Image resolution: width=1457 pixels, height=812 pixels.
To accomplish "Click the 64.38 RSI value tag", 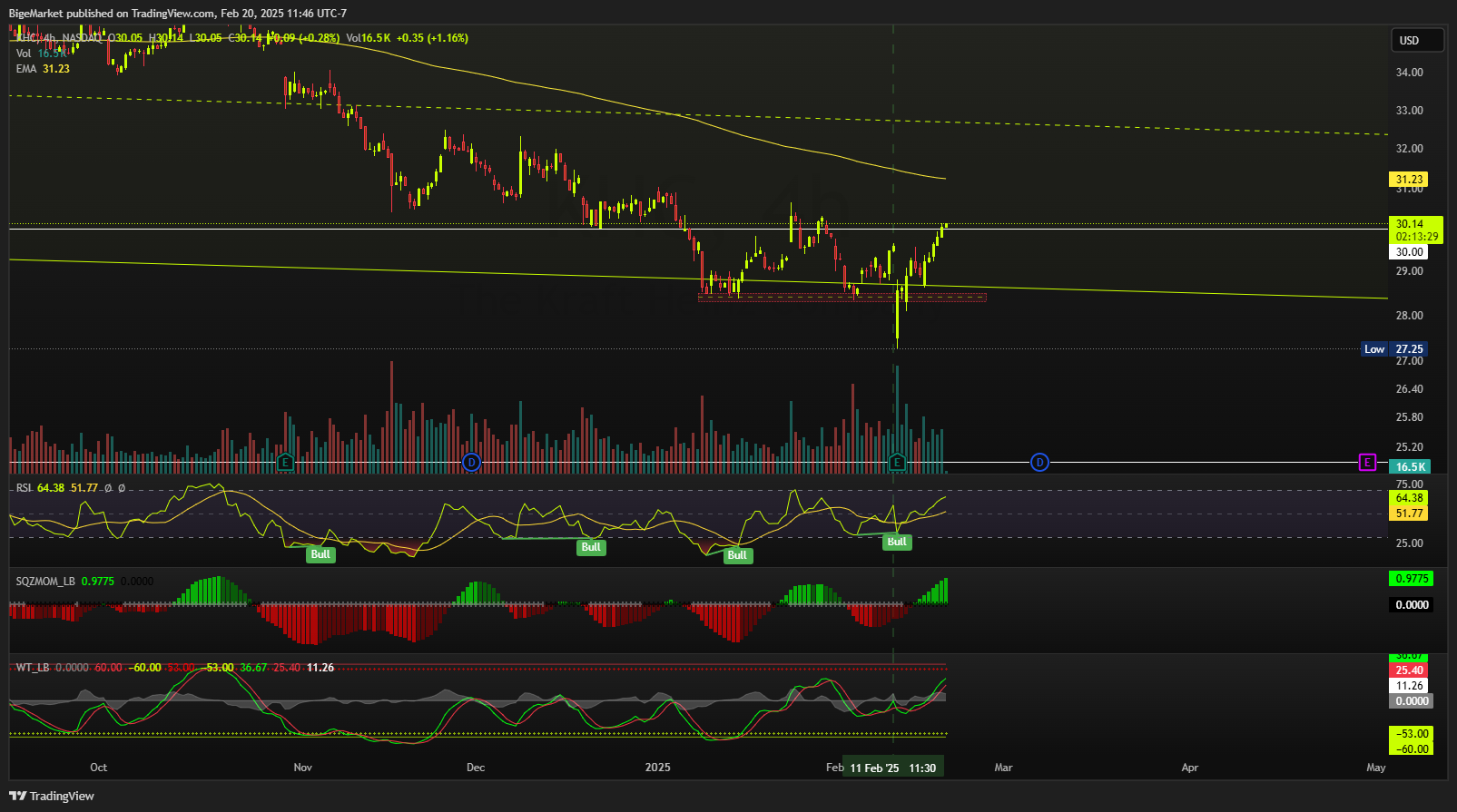I will 1409,498.
